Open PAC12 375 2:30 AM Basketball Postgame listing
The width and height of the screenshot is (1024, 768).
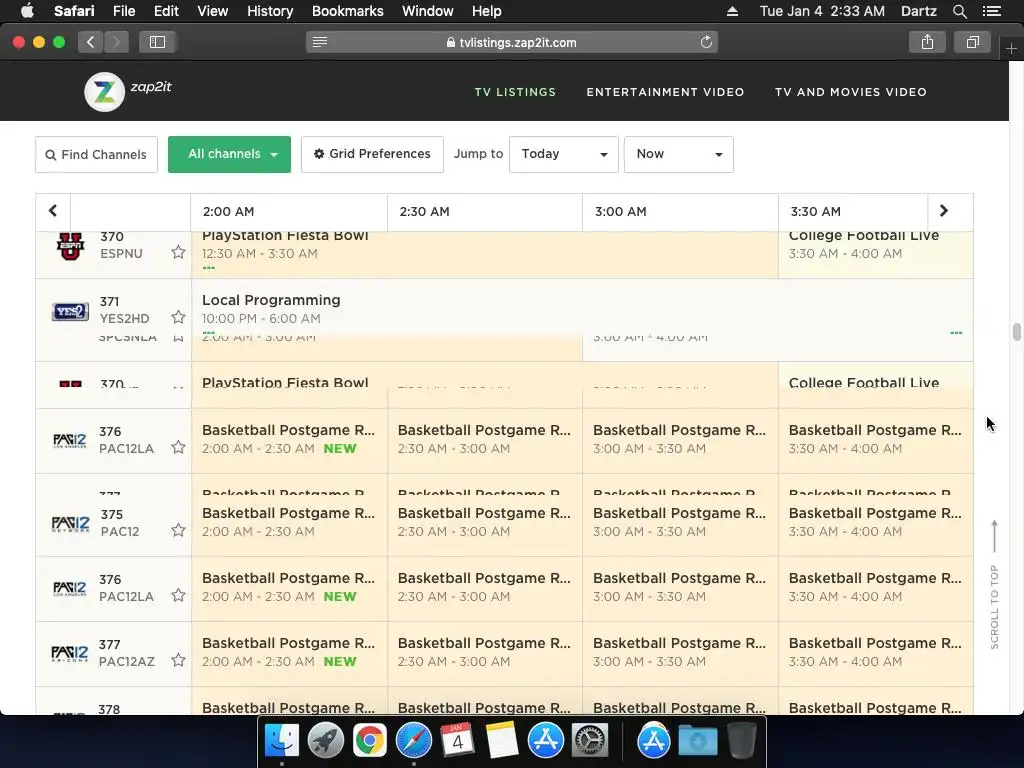pyautogui.click(x=485, y=524)
